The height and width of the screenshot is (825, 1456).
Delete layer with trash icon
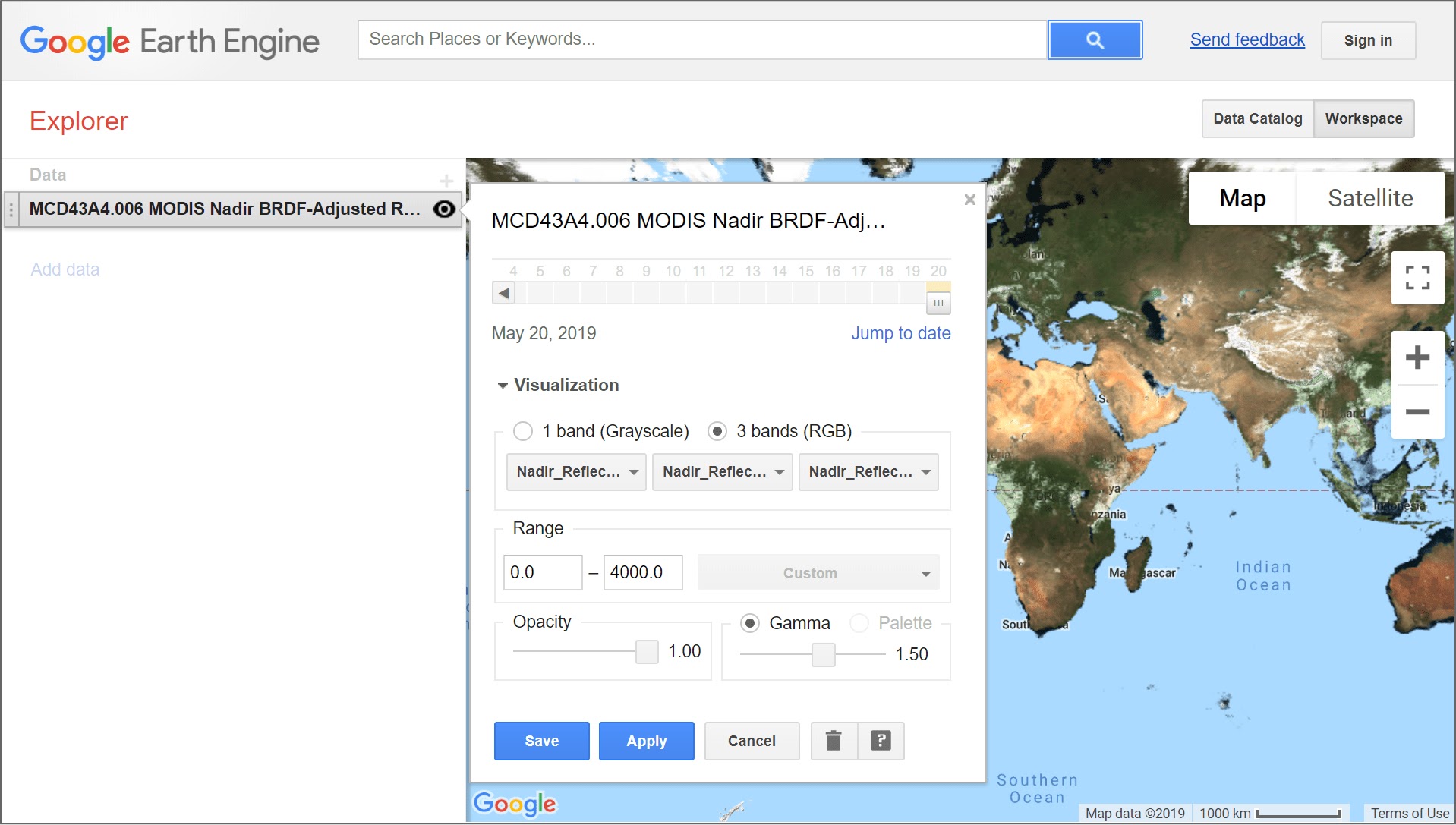click(x=834, y=741)
